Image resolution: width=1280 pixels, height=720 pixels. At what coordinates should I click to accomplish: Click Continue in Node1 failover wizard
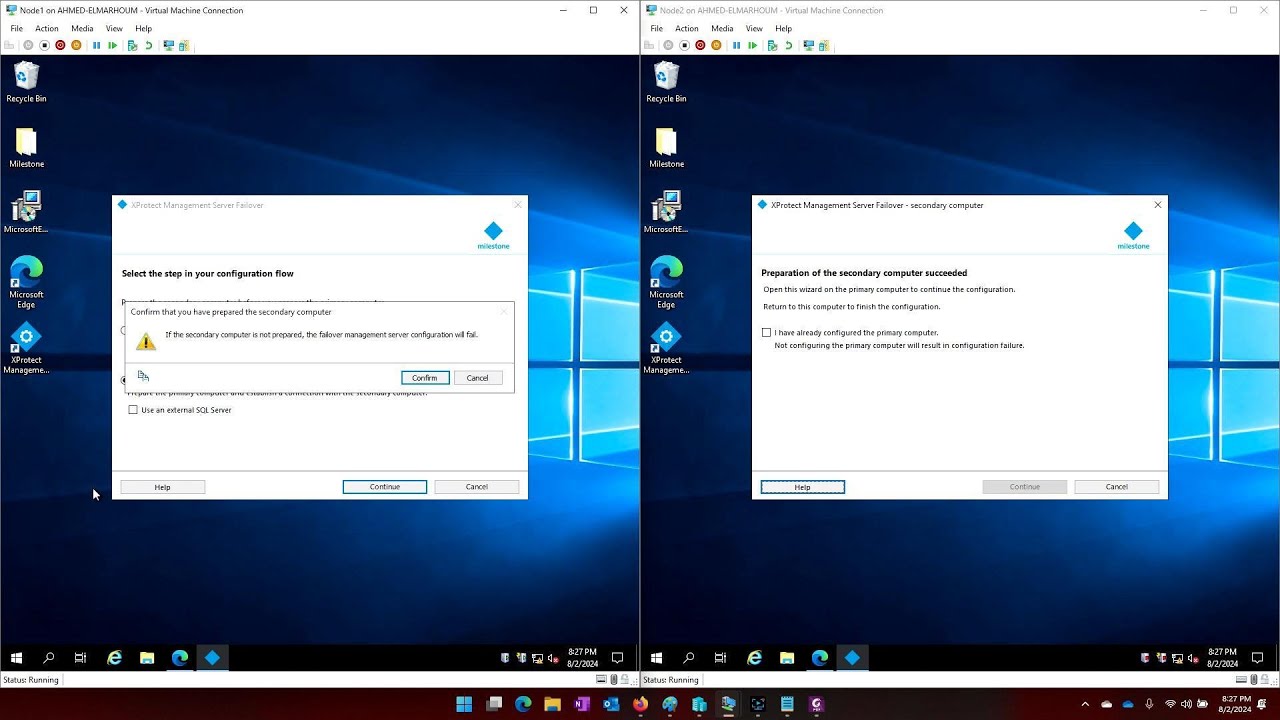coord(385,487)
